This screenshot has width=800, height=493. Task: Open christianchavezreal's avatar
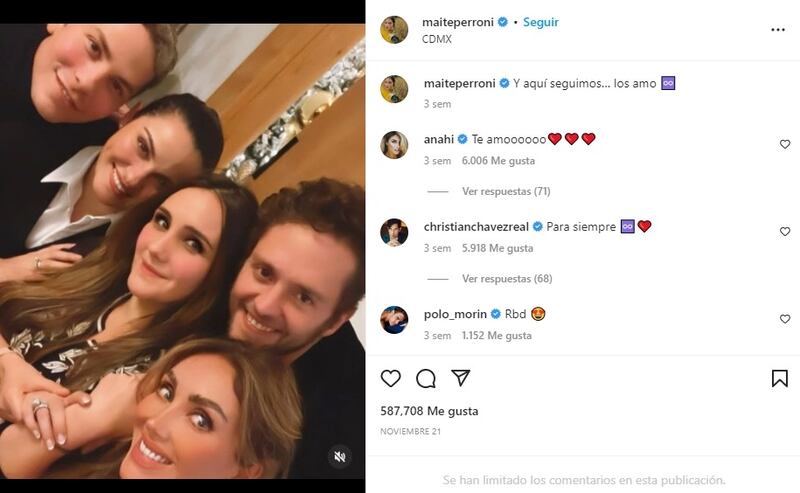click(x=394, y=232)
